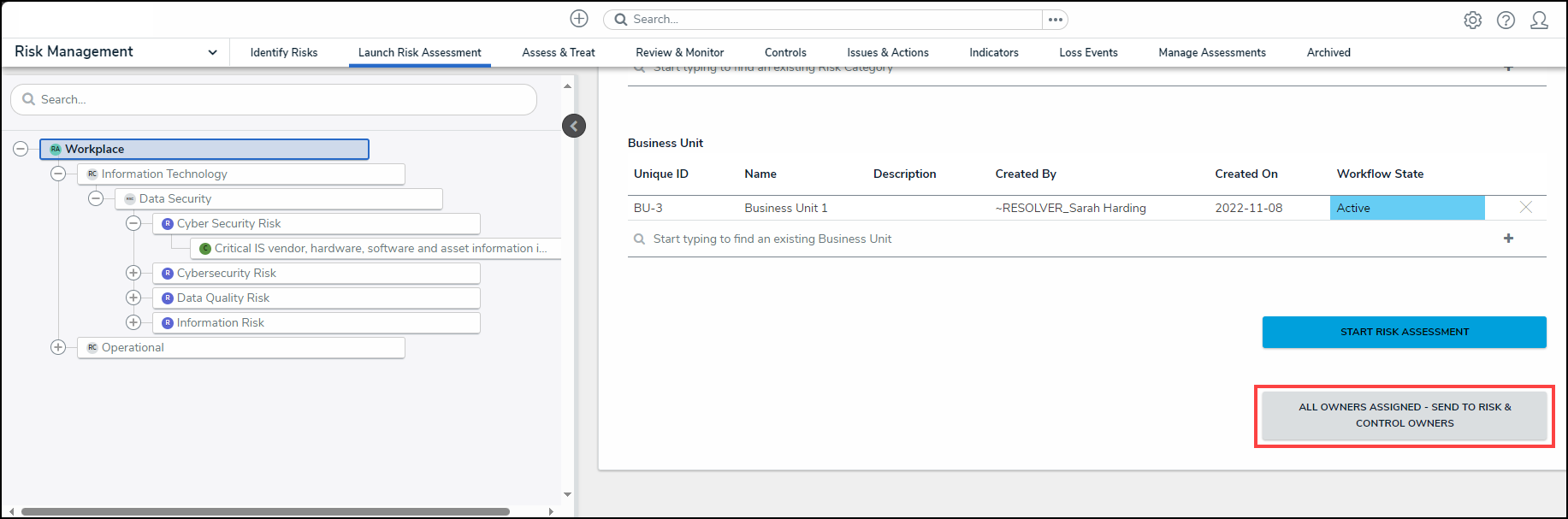Click the tree panel search field
1568x519 pixels.
tap(274, 99)
